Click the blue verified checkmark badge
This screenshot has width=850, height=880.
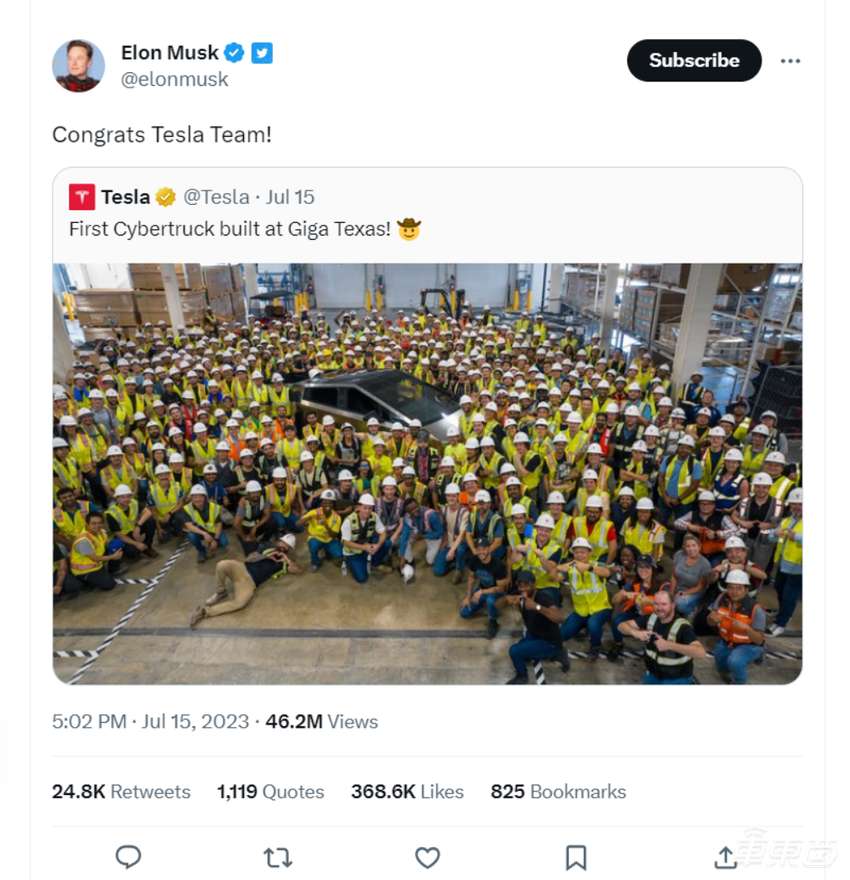235,53
